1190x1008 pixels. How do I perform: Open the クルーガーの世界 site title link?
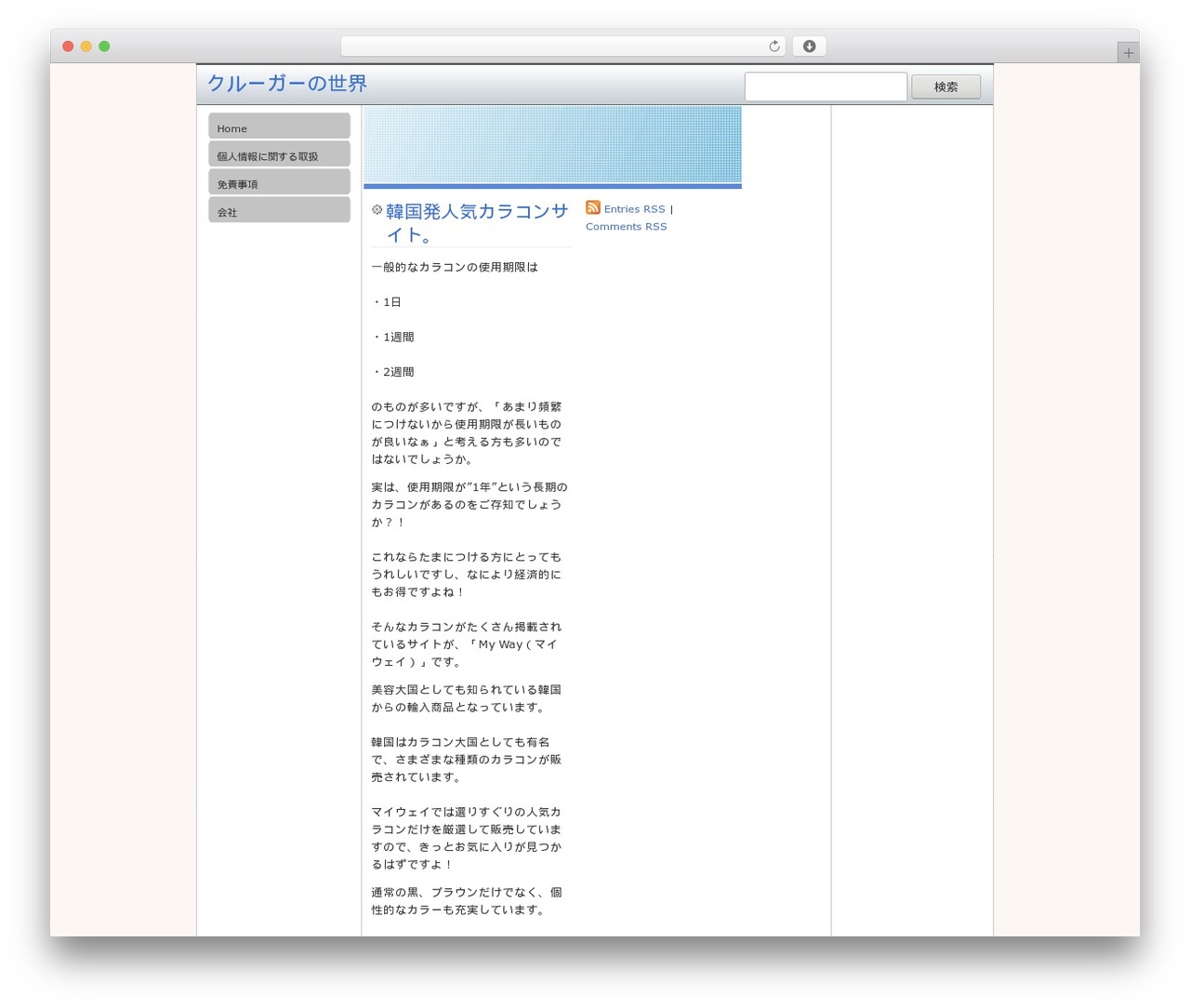pos(287,84)
